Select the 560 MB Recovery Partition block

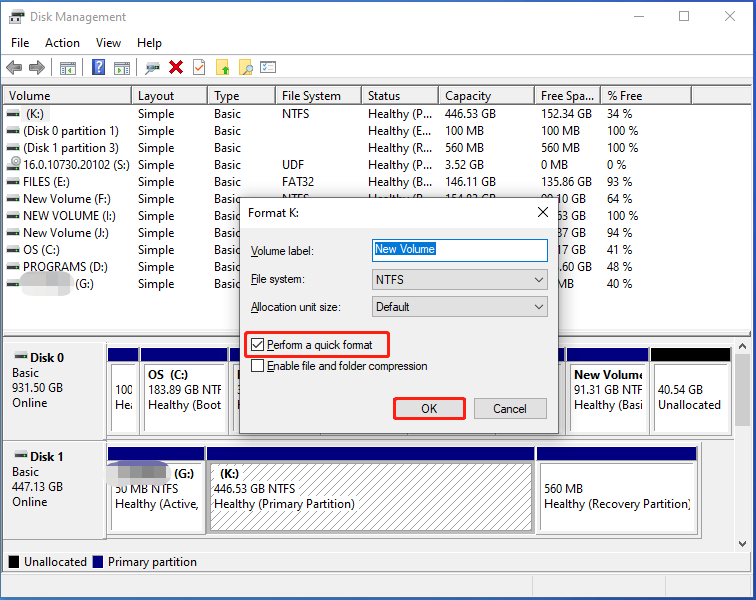[617, 489]
